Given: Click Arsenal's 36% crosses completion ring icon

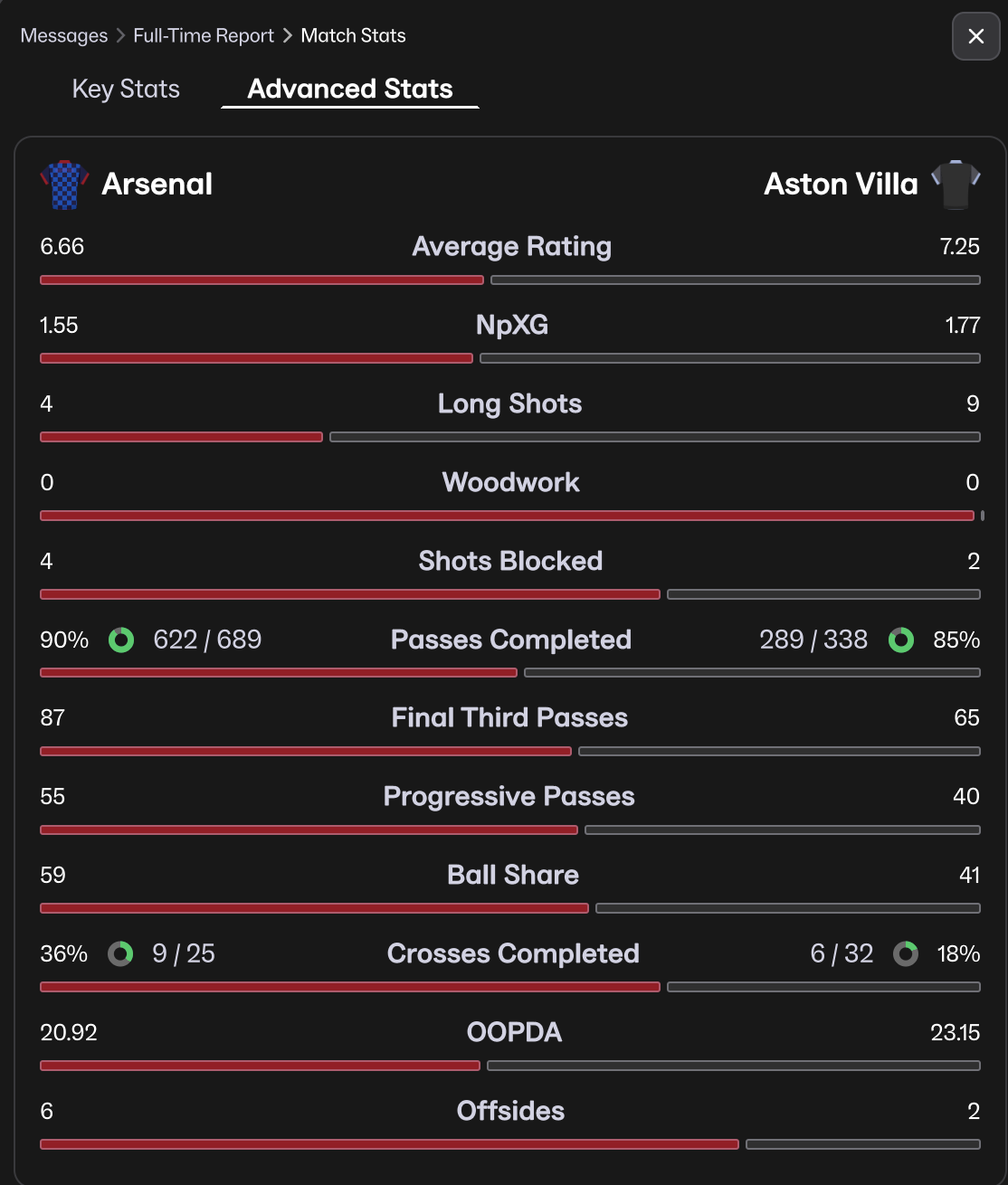Looking at the screenshot, I should (x=120, y=953).
